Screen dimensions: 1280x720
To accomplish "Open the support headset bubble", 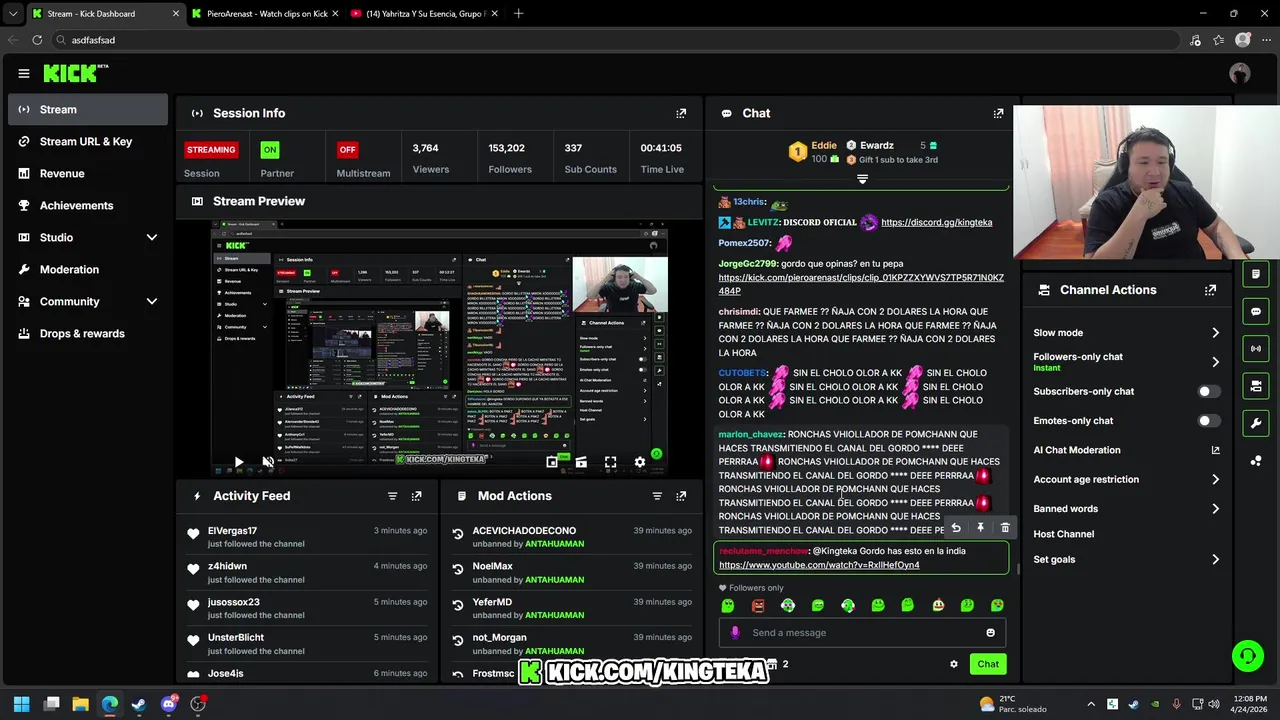I will (1248, 656).
